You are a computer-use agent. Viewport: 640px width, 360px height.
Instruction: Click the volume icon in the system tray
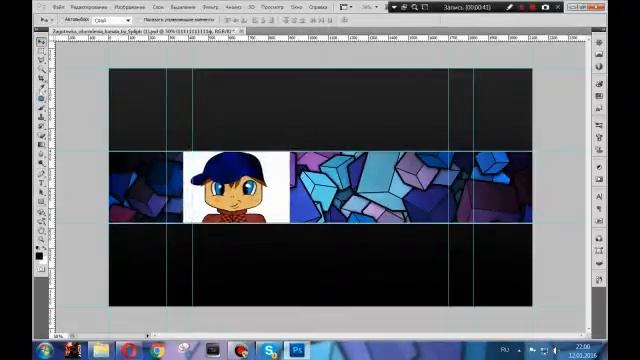tap(555, 351)
